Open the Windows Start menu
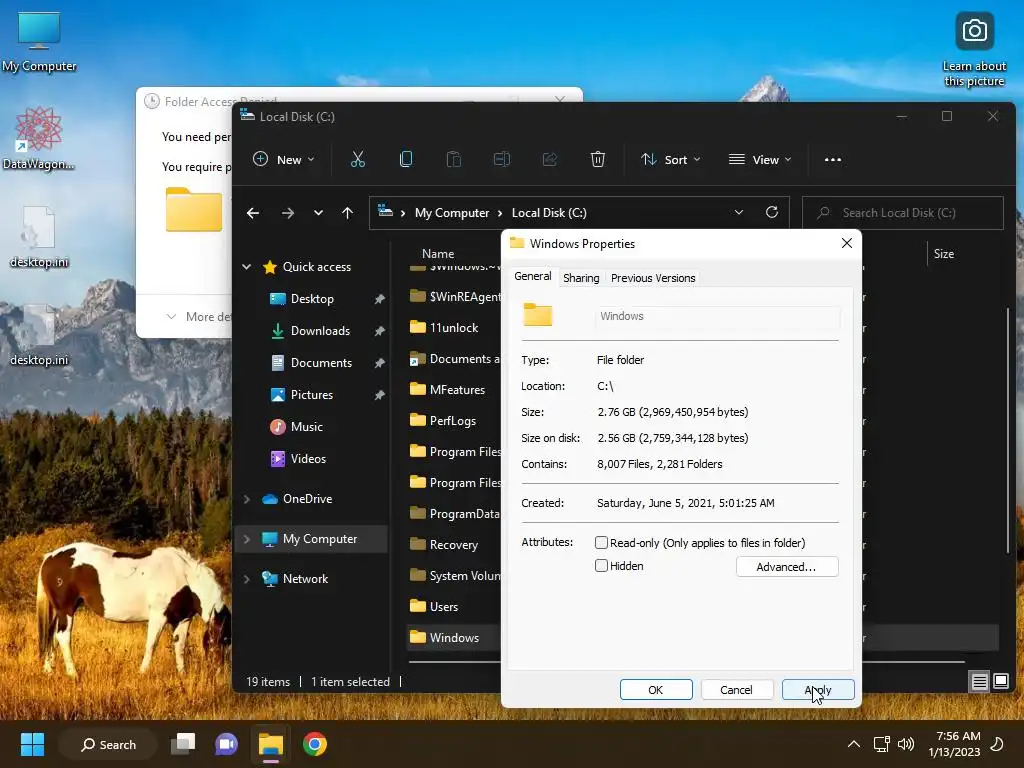 [32, 744]
